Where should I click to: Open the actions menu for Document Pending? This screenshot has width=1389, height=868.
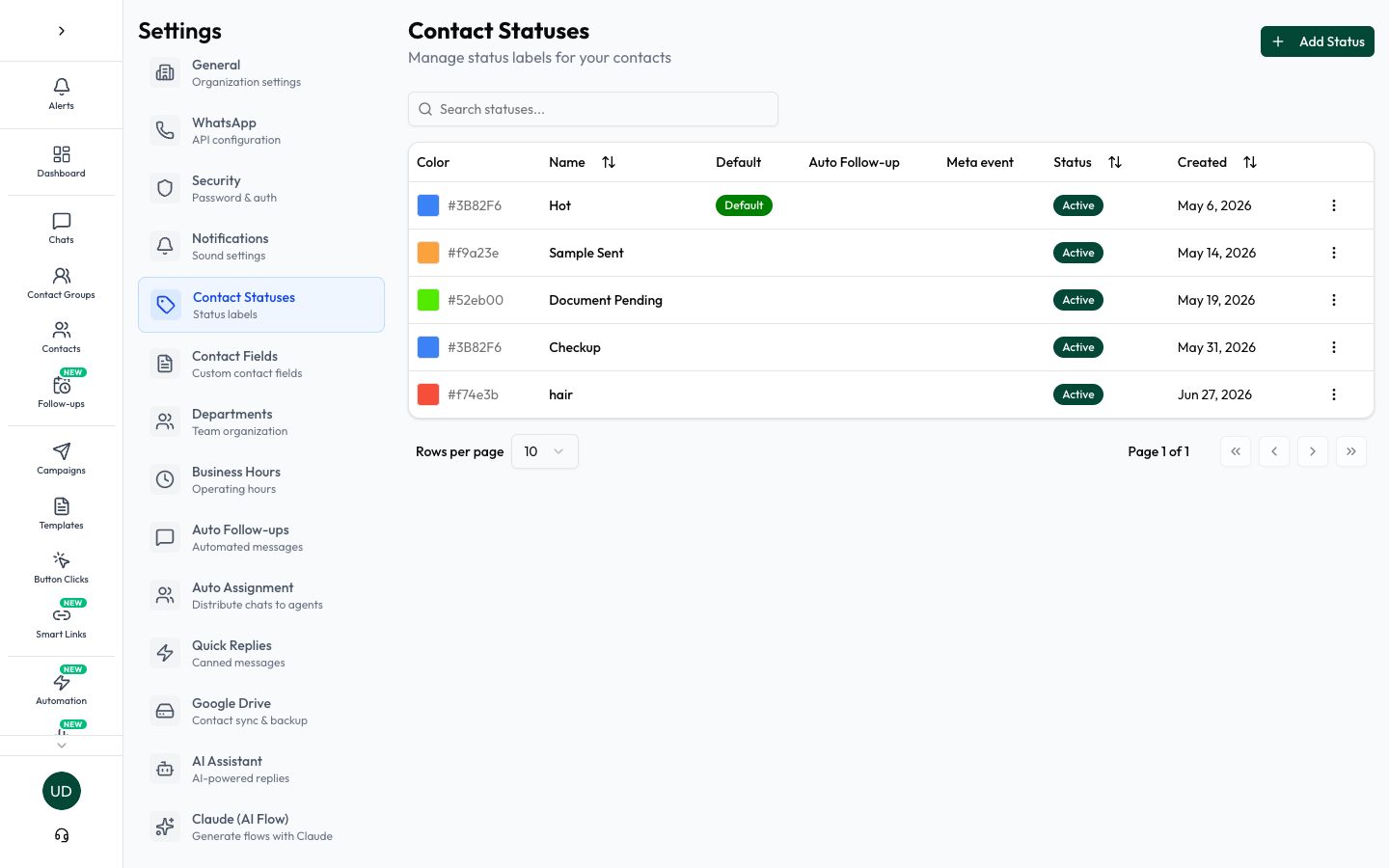(x=1334, y=300)
